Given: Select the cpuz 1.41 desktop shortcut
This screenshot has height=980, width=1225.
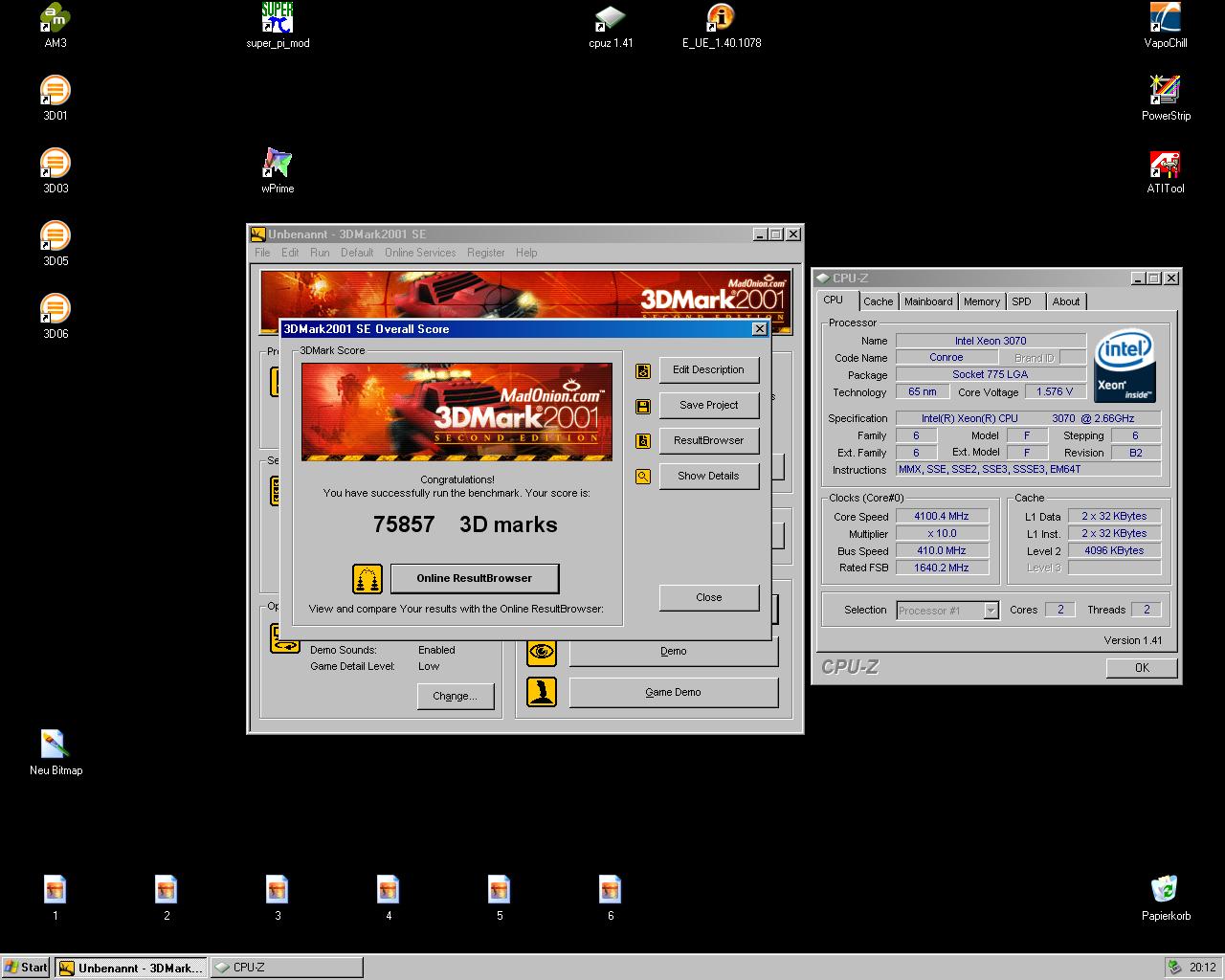Looking at the screenshot, I should pos(611,18).
